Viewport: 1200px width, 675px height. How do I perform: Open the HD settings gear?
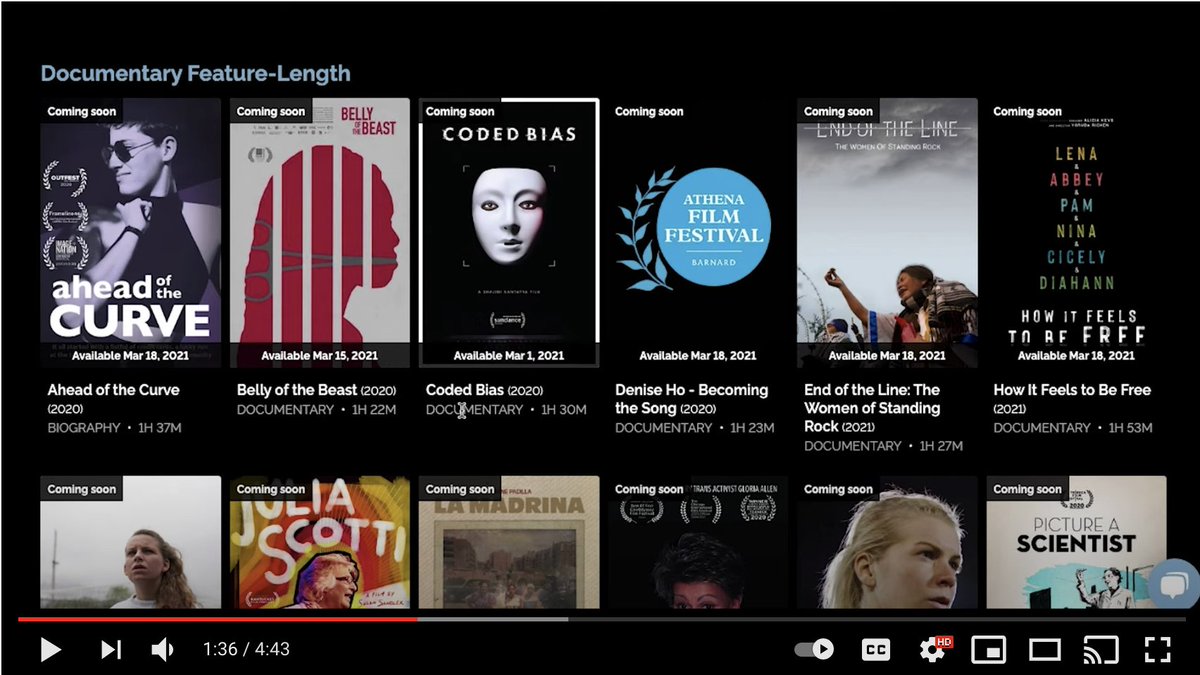[x=934, y=649]
